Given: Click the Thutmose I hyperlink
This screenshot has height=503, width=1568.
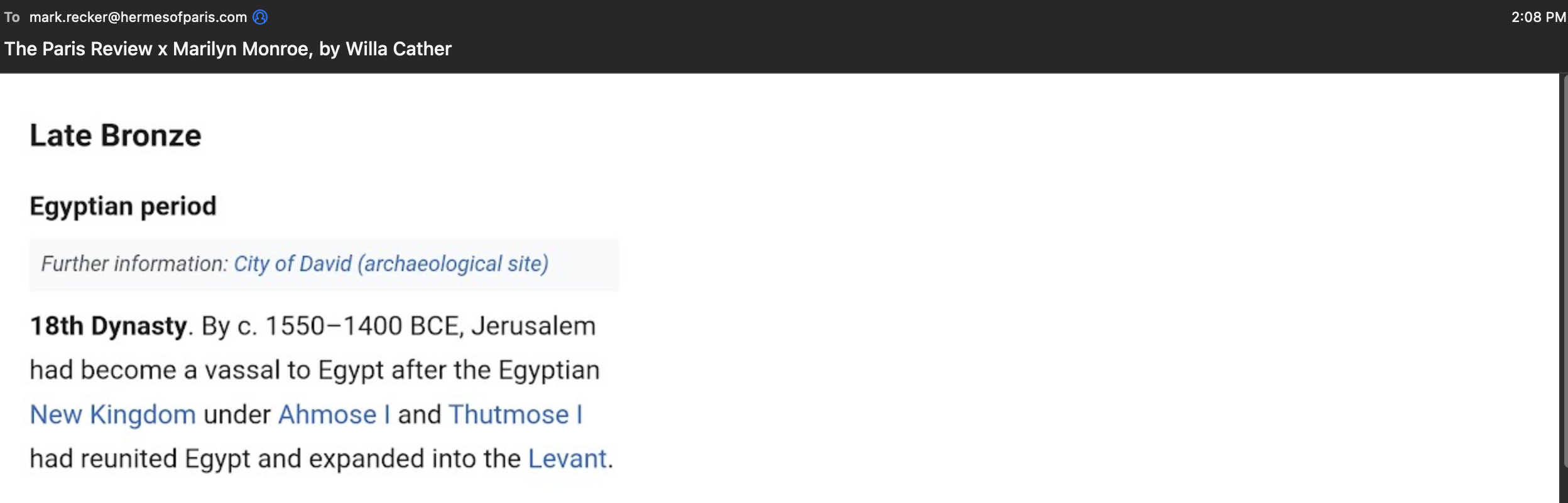Looking at the screenshot, I should point(516,415).
